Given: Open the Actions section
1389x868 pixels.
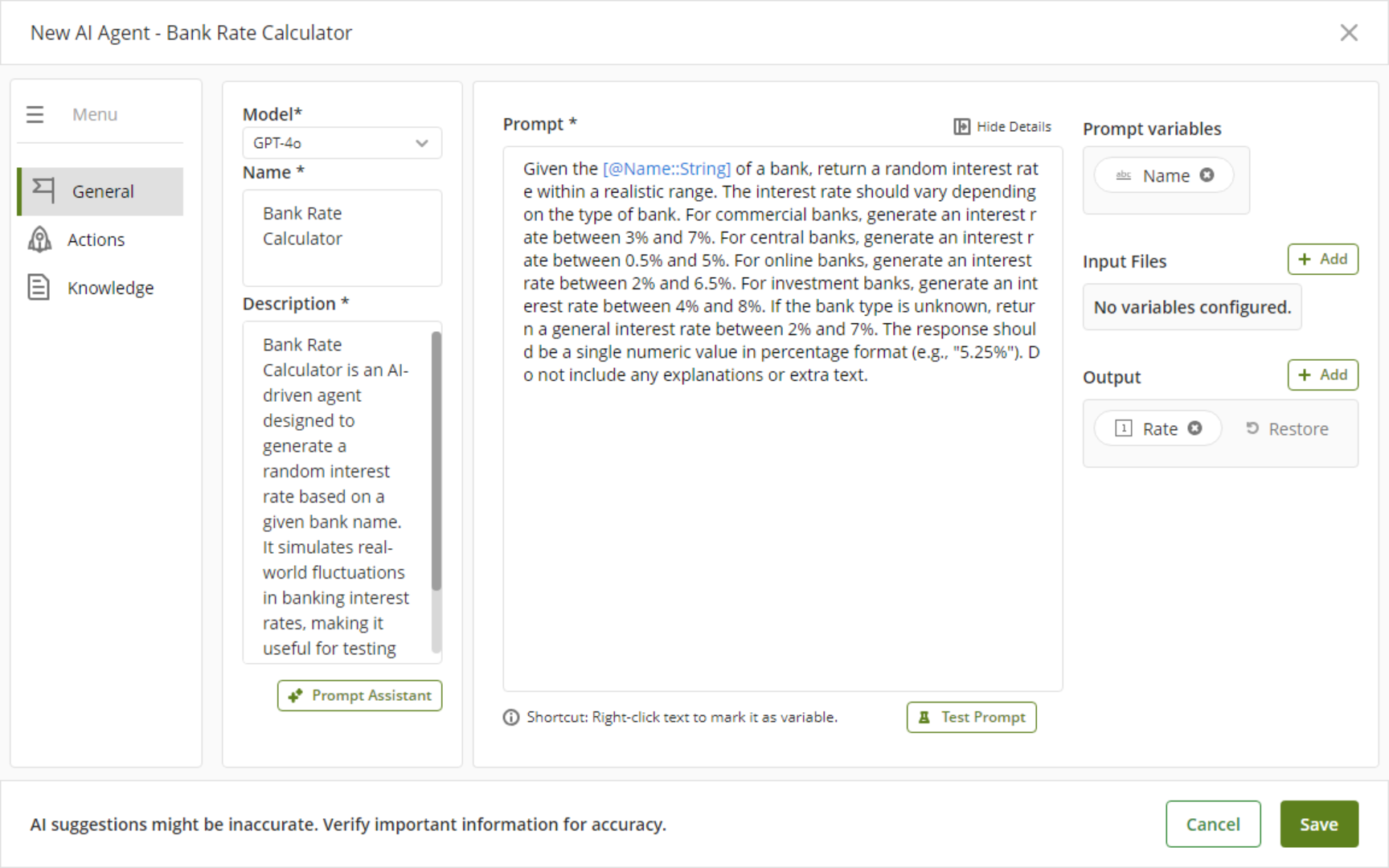Looking at the screenshot, I should coord(96,240).
